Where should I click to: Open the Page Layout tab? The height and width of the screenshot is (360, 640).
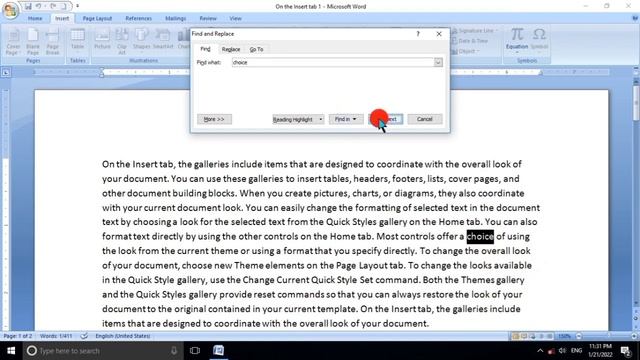click(x=97, y=18)
